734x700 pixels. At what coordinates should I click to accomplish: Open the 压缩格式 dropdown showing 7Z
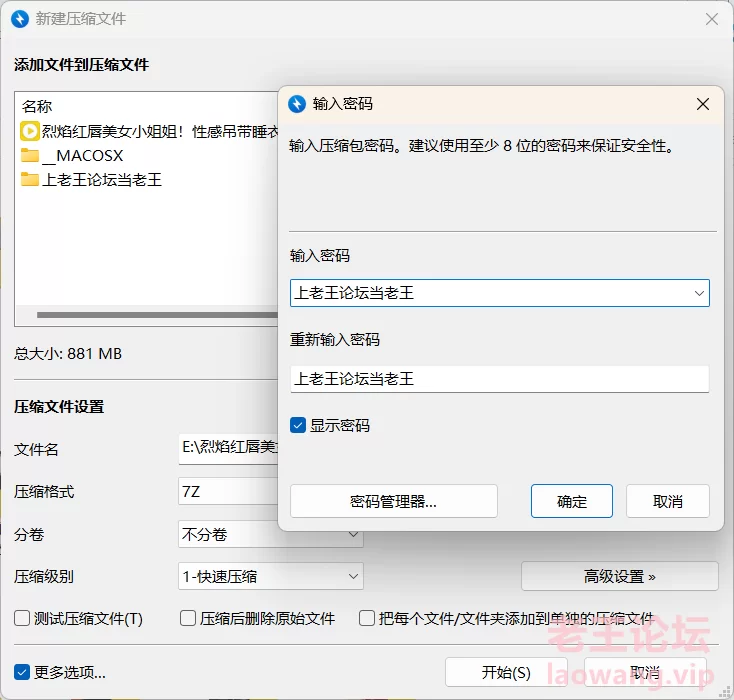point(228,492)
